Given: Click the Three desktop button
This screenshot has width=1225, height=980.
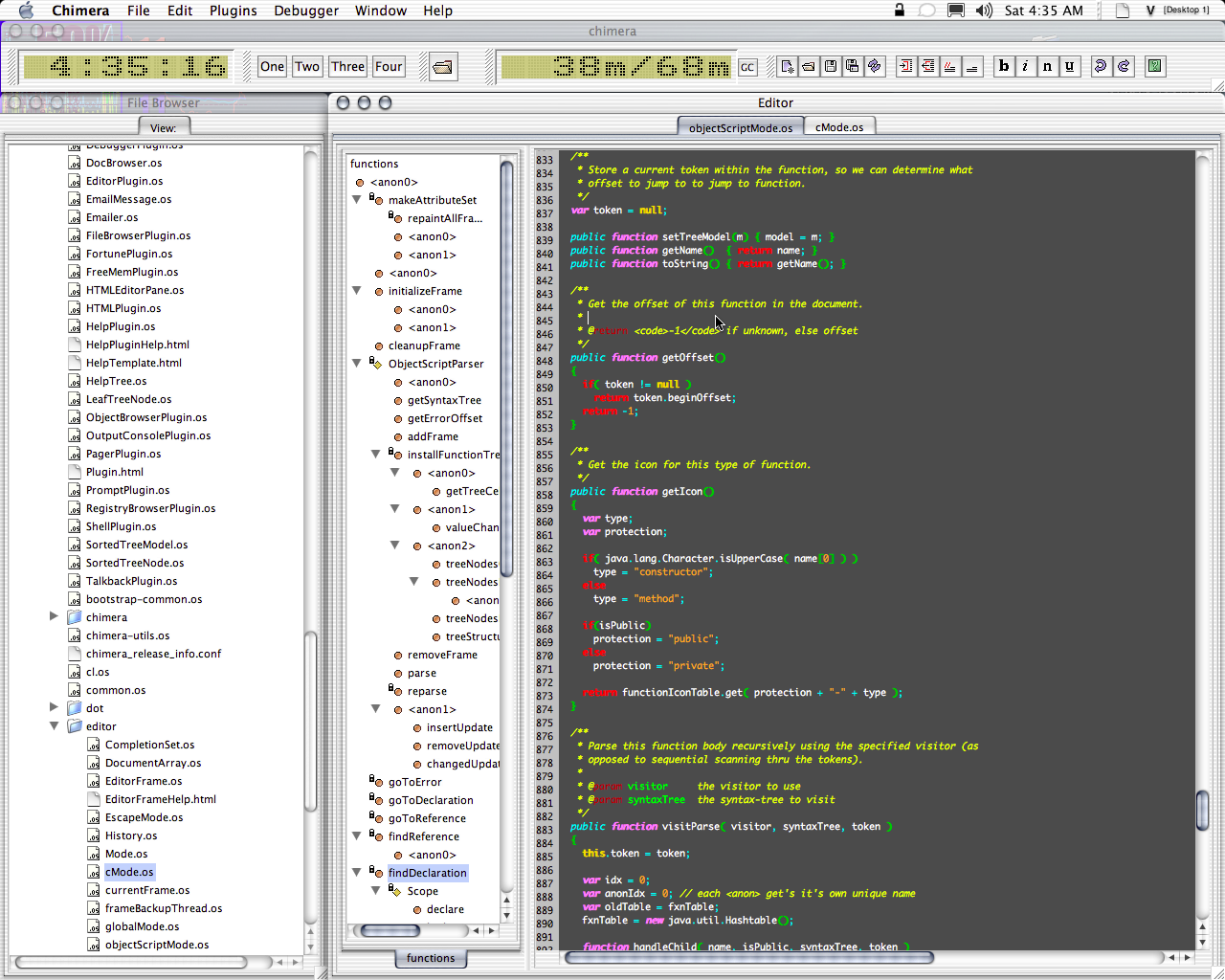Looking at the screenshot, I should click(x=347, y=66).
